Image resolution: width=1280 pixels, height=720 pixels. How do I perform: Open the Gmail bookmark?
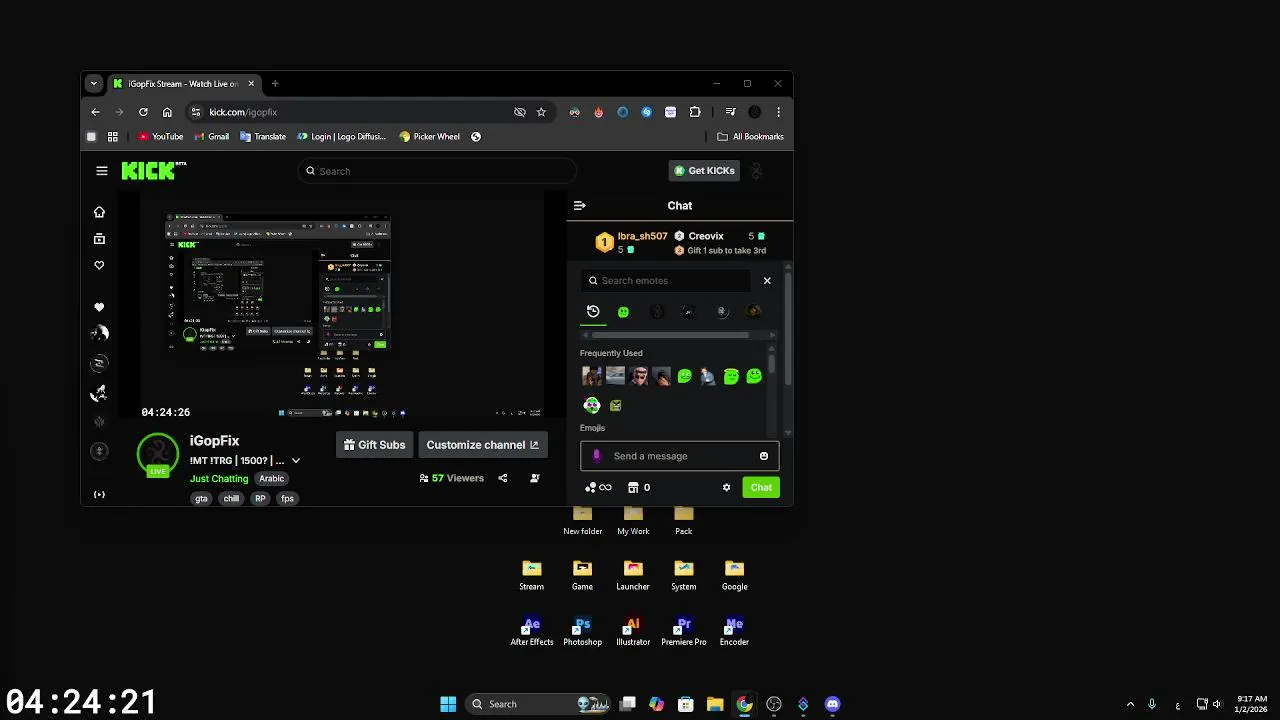[211, 137]
